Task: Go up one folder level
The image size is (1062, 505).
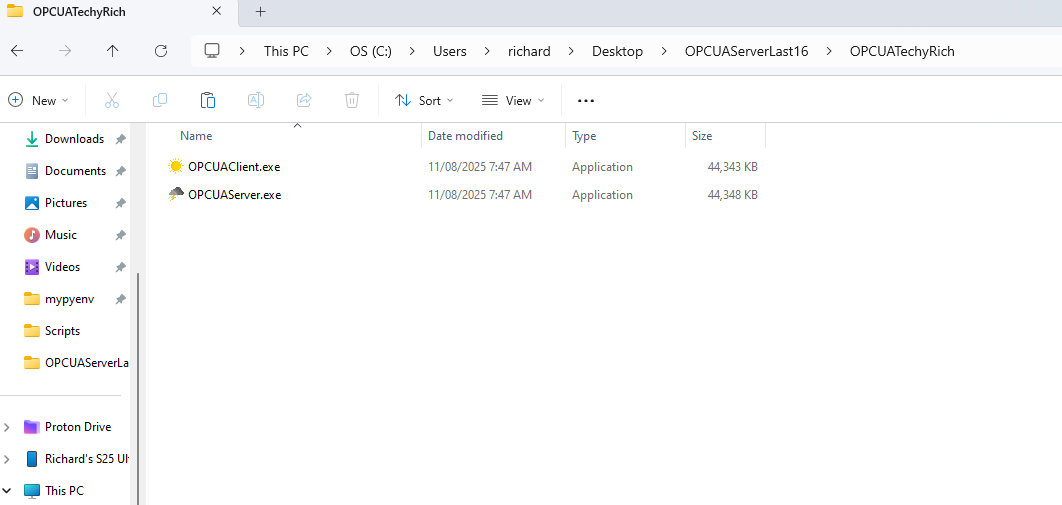Action: [x=112, y=51]
